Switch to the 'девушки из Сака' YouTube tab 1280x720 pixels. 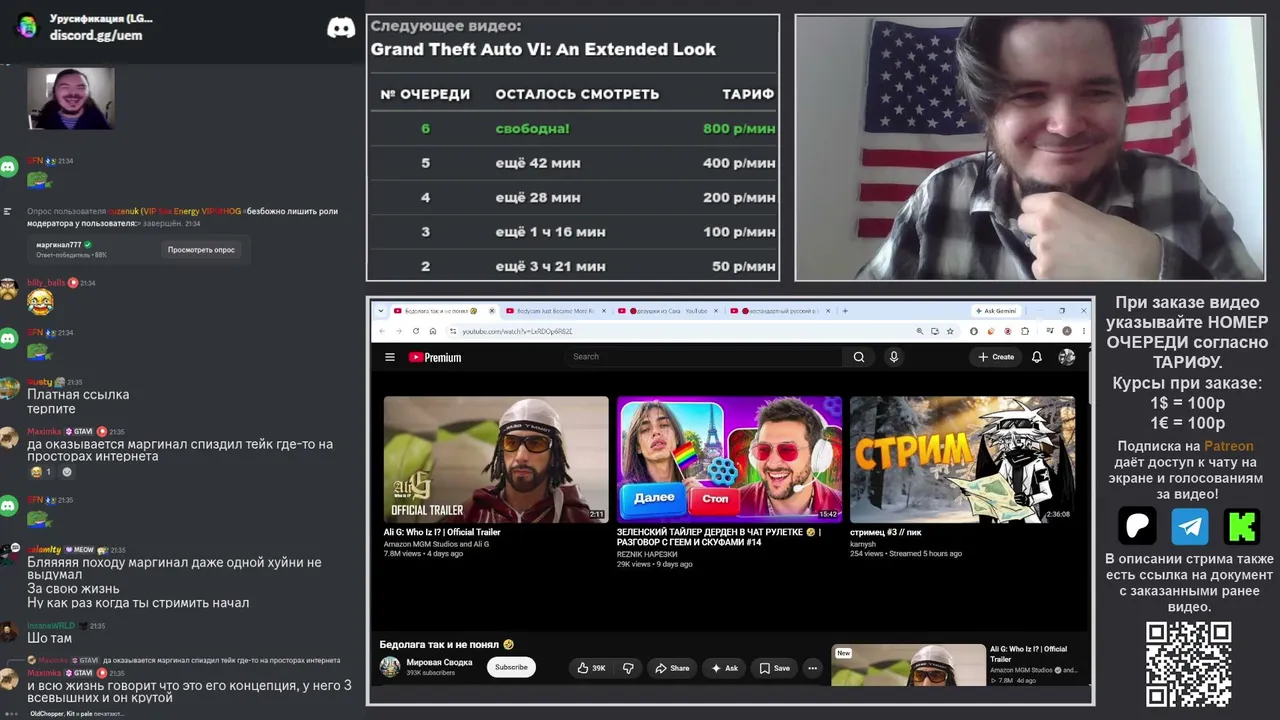666,311
